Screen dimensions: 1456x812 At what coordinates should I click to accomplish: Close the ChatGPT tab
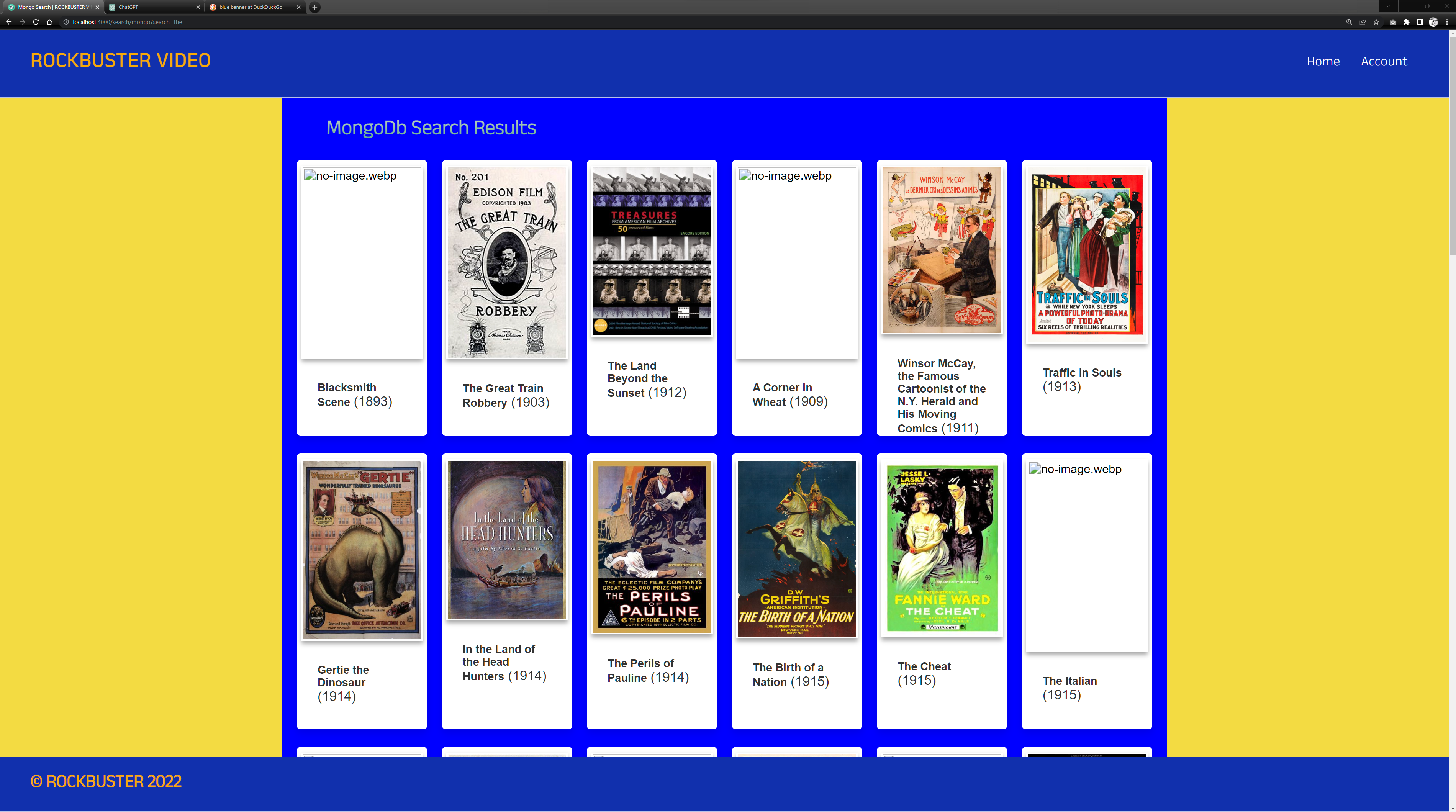pyautogui.click(x=198, y=7)
